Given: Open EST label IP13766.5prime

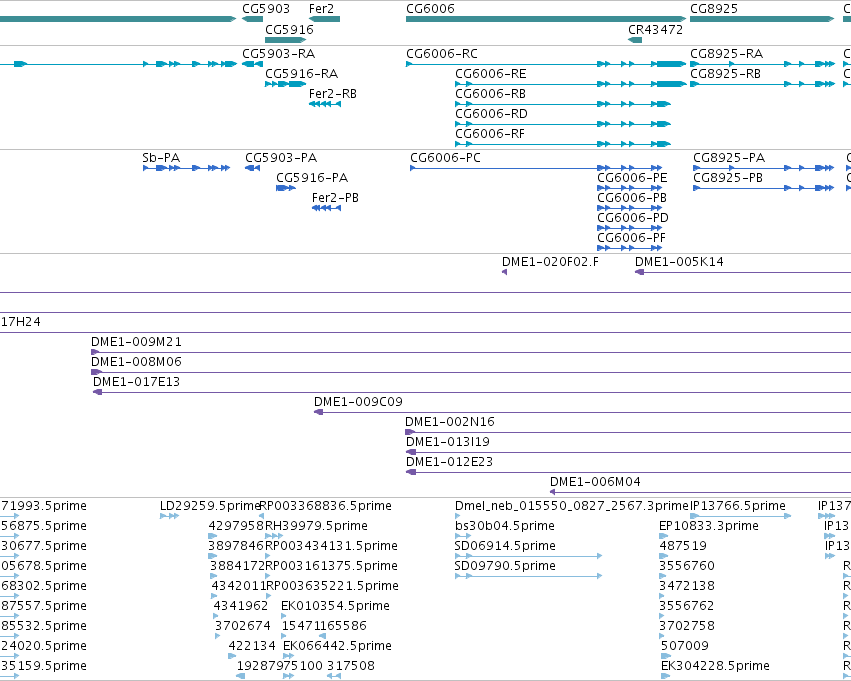Looking at the screenshot, I should click(738, 506).
